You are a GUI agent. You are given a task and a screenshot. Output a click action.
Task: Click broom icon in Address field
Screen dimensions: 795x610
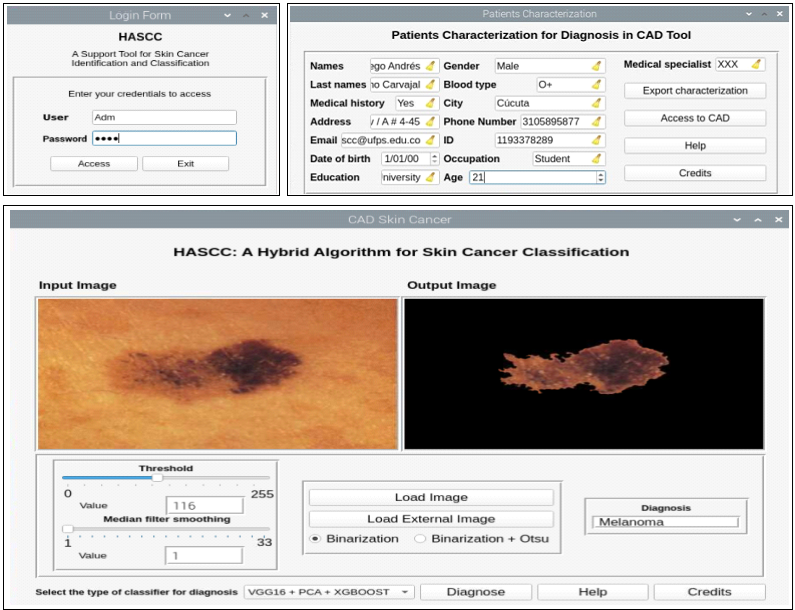430,122
